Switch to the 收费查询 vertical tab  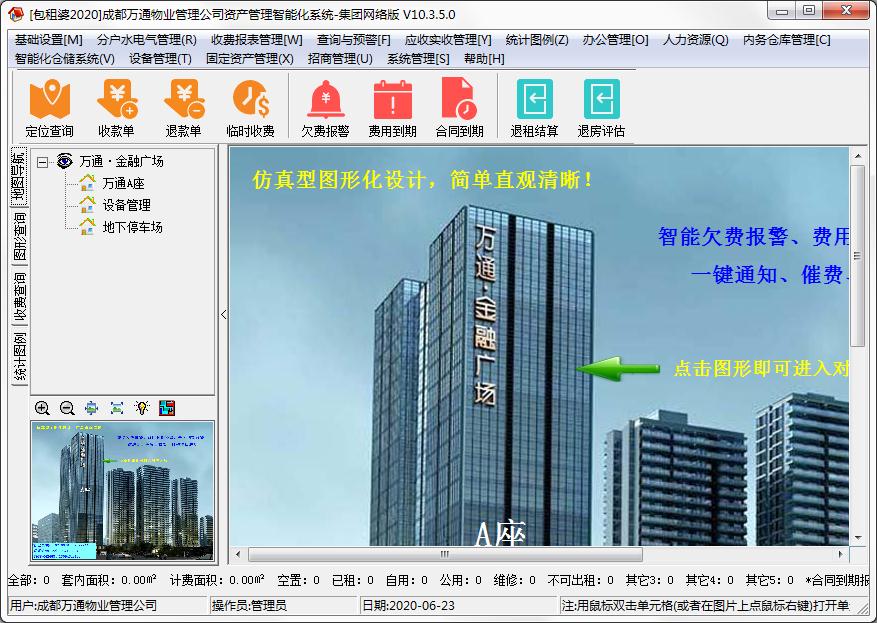(20, 296)
